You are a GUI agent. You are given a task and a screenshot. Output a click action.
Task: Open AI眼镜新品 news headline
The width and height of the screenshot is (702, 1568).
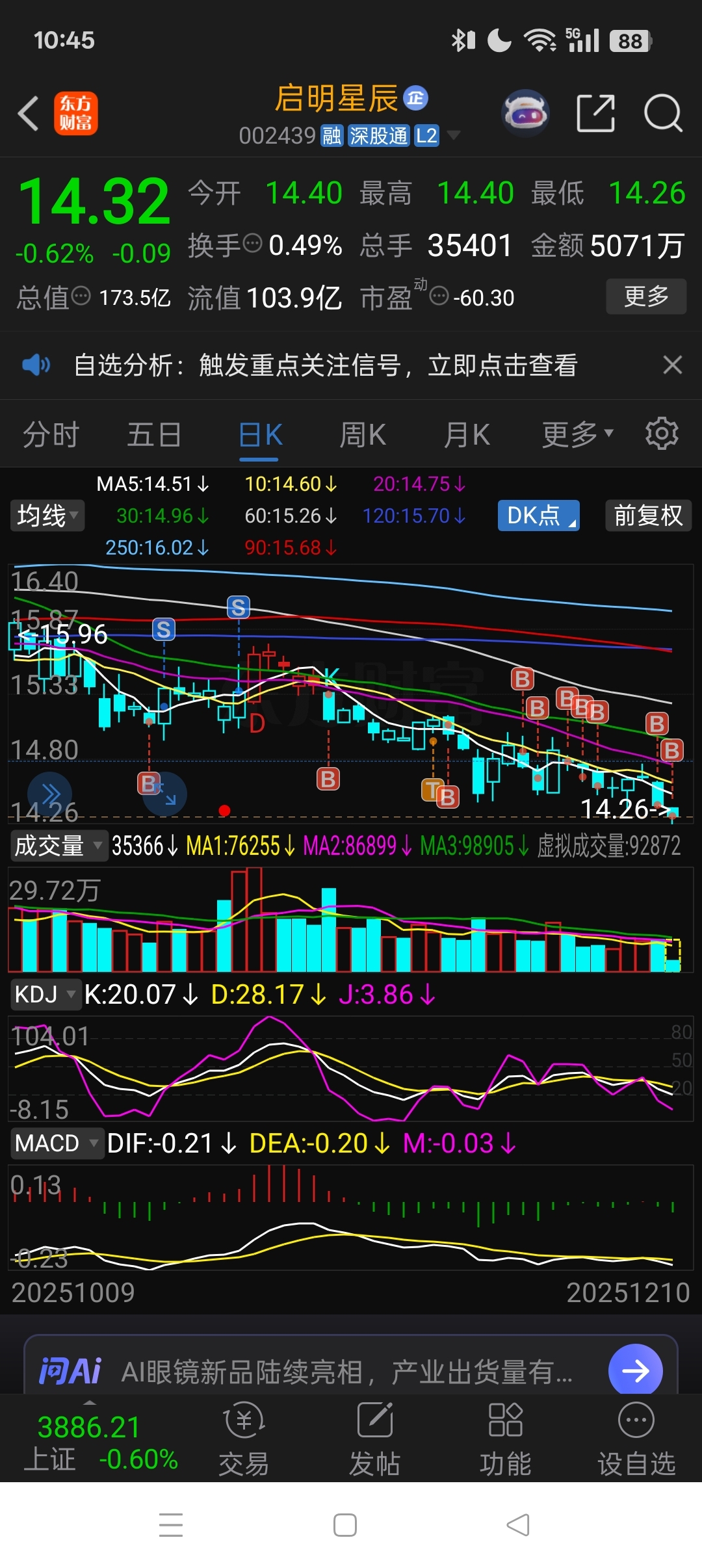click(x=347, y=1372)
